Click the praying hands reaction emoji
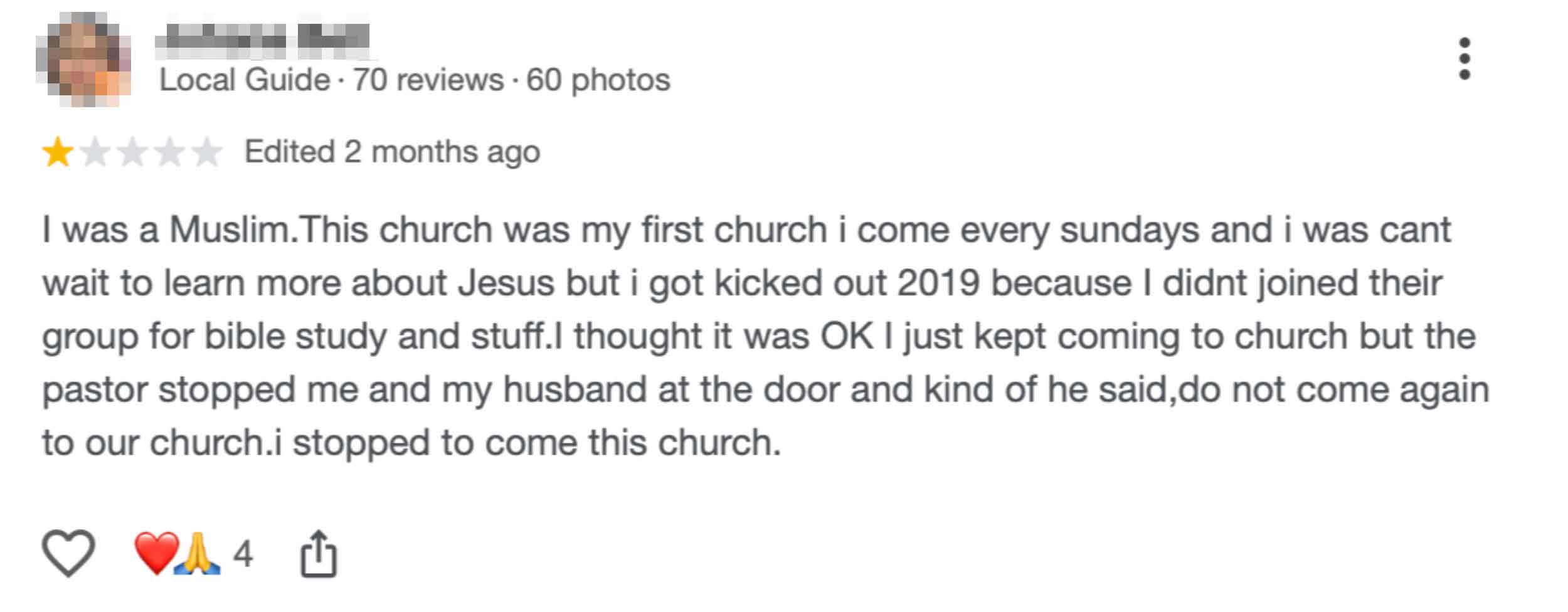Viewport: 1568px width, 612px height. 197,554
